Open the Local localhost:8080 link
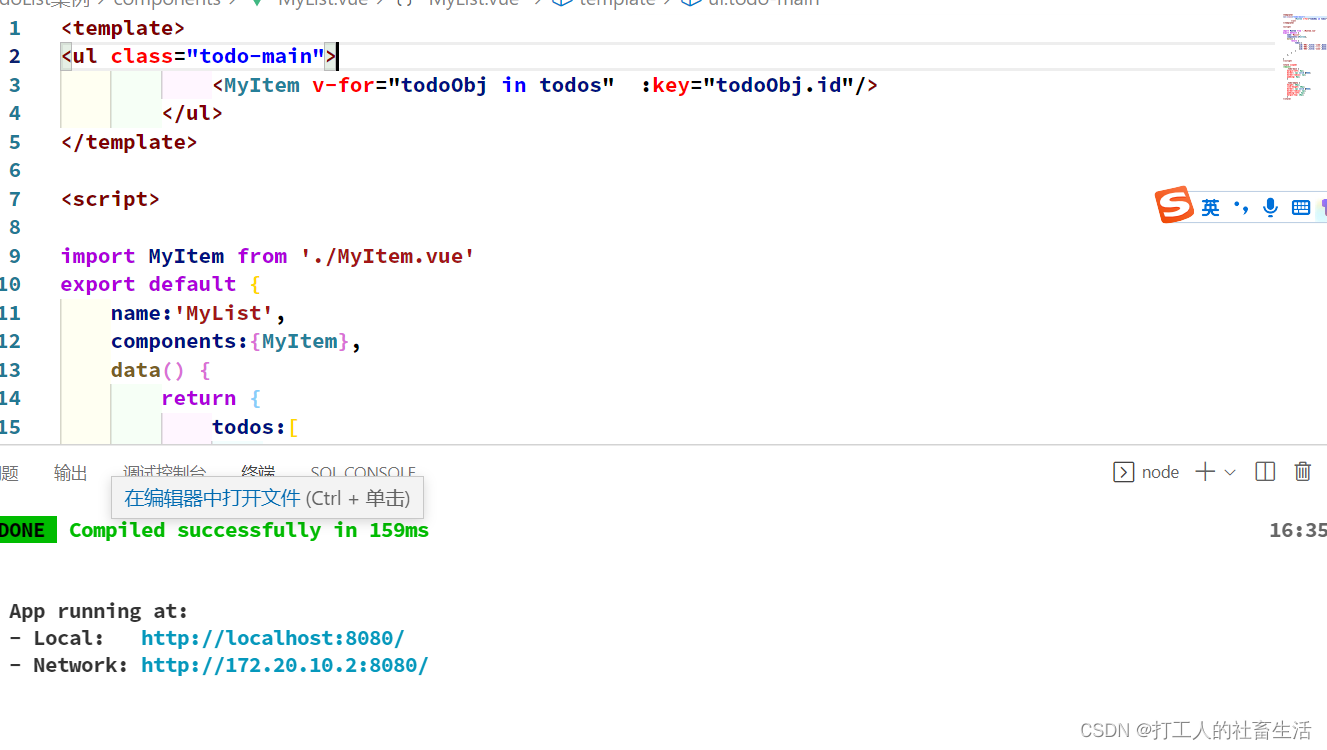Screen dimensions: 1327x750 (272, 637)
